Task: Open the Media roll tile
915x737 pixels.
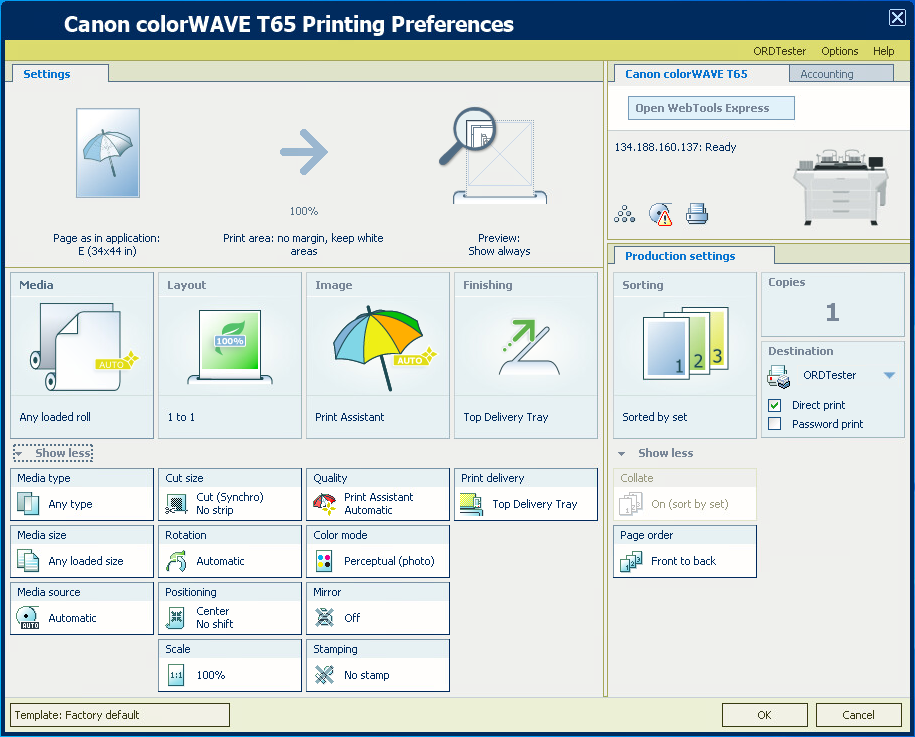Action: tap(82, 355)
